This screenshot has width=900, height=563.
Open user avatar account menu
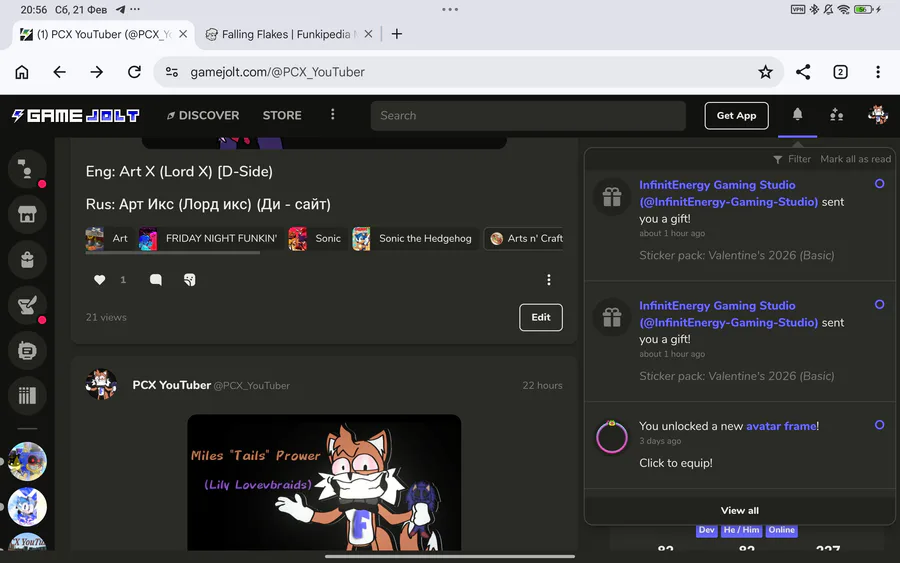(x=878, y=115)
